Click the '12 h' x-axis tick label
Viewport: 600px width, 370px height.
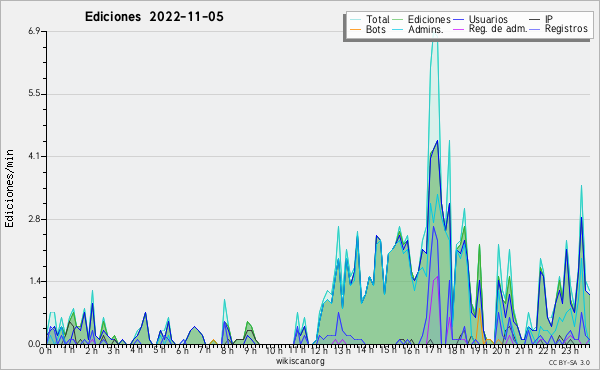point(319,350)
